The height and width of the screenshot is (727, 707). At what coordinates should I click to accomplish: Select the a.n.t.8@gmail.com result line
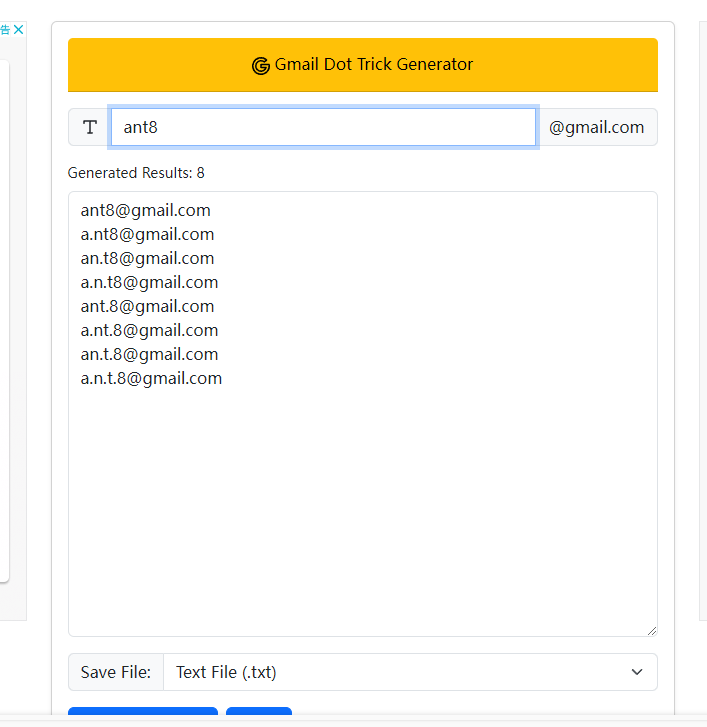click(x=151, y=379)
